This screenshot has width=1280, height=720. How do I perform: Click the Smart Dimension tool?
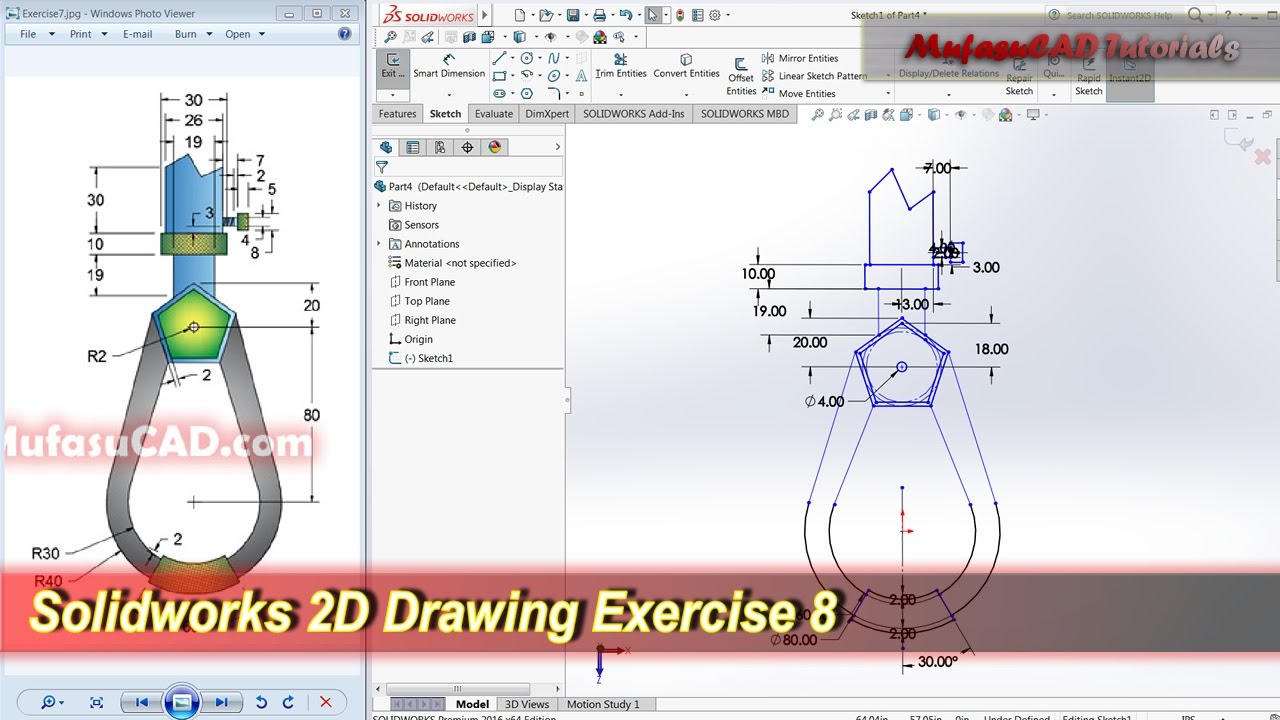click(449, 66)
